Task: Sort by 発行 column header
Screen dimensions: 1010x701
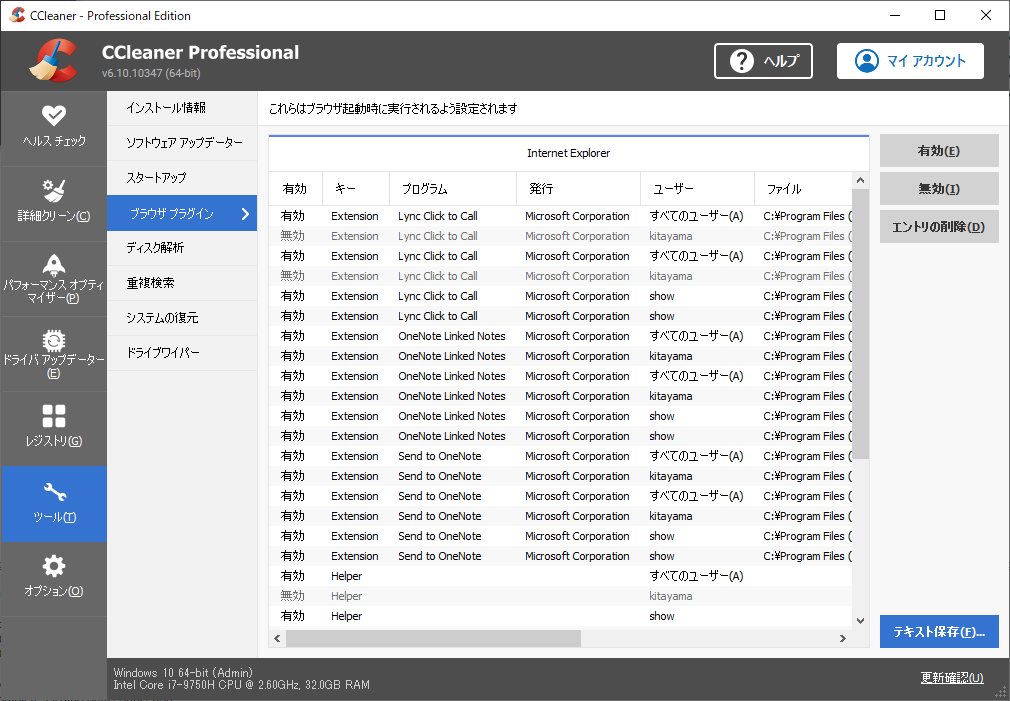Action: click(x=578, y=189)
